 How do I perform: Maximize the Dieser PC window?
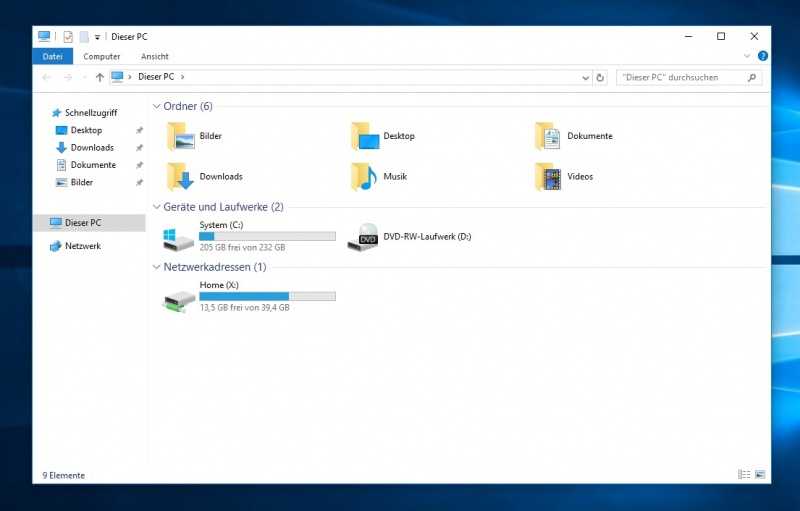pyautogui.click(x=721, y=36)
